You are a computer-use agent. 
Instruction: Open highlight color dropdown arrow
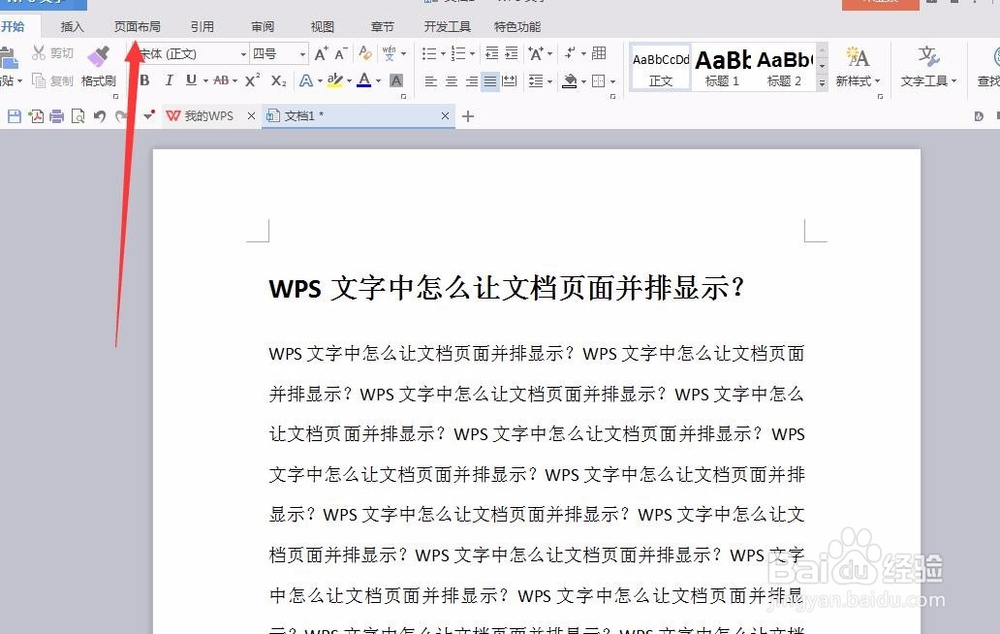pyautogui.click(x=349, y=81)
